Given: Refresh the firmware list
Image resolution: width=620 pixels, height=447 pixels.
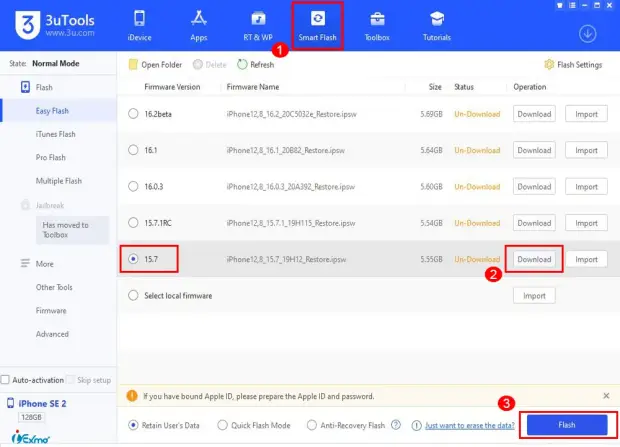Looking at the screenshot, I should pyautogui.click(x=255, y=64).
